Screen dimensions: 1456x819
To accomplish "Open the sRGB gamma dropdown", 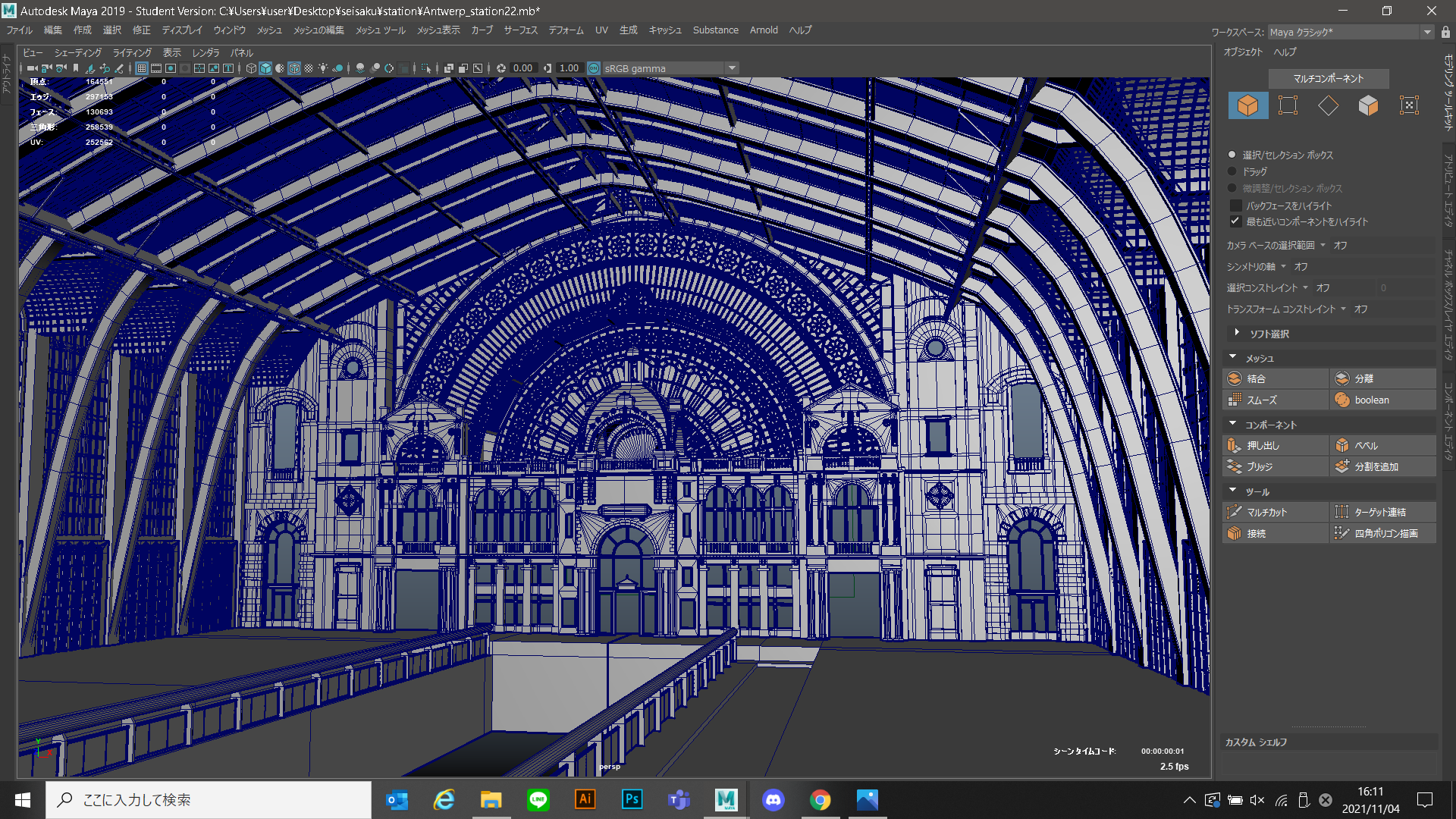I will (670, 68).
